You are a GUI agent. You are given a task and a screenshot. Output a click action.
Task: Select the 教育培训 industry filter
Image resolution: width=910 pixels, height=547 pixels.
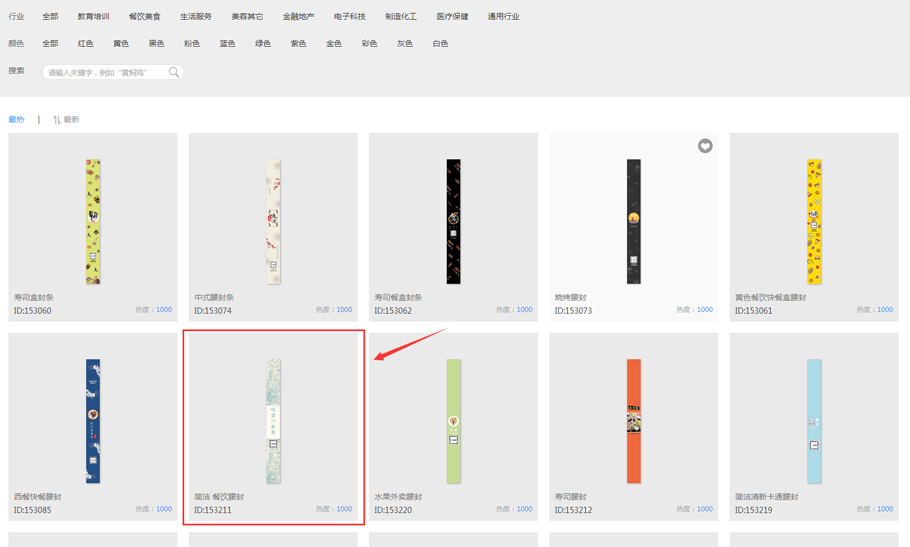coord(93,17)
